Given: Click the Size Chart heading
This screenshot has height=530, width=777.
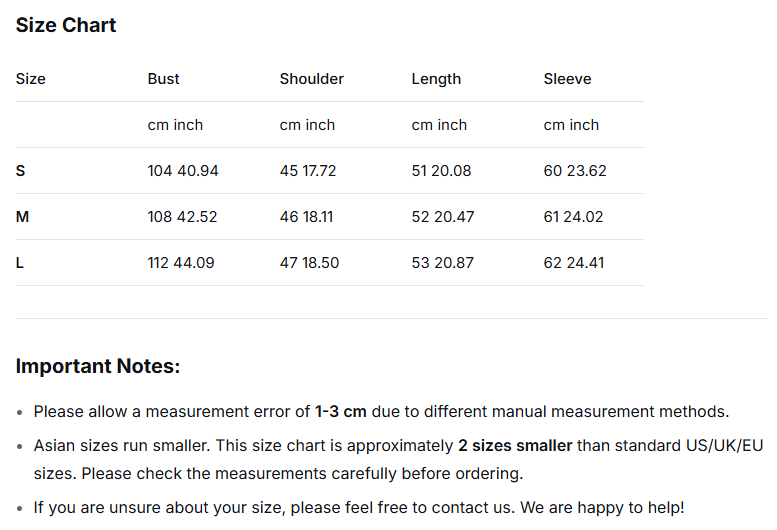Looking at the screenshot, I should click(x=66, y=25).
